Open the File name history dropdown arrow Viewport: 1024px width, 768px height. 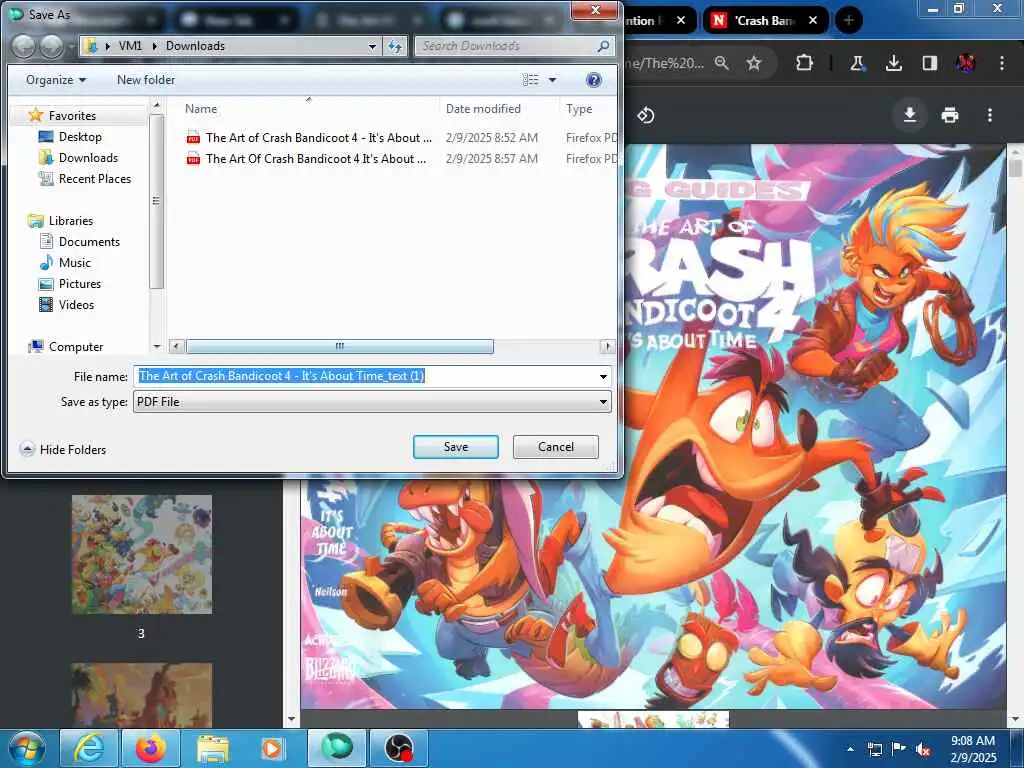[603, 376]
